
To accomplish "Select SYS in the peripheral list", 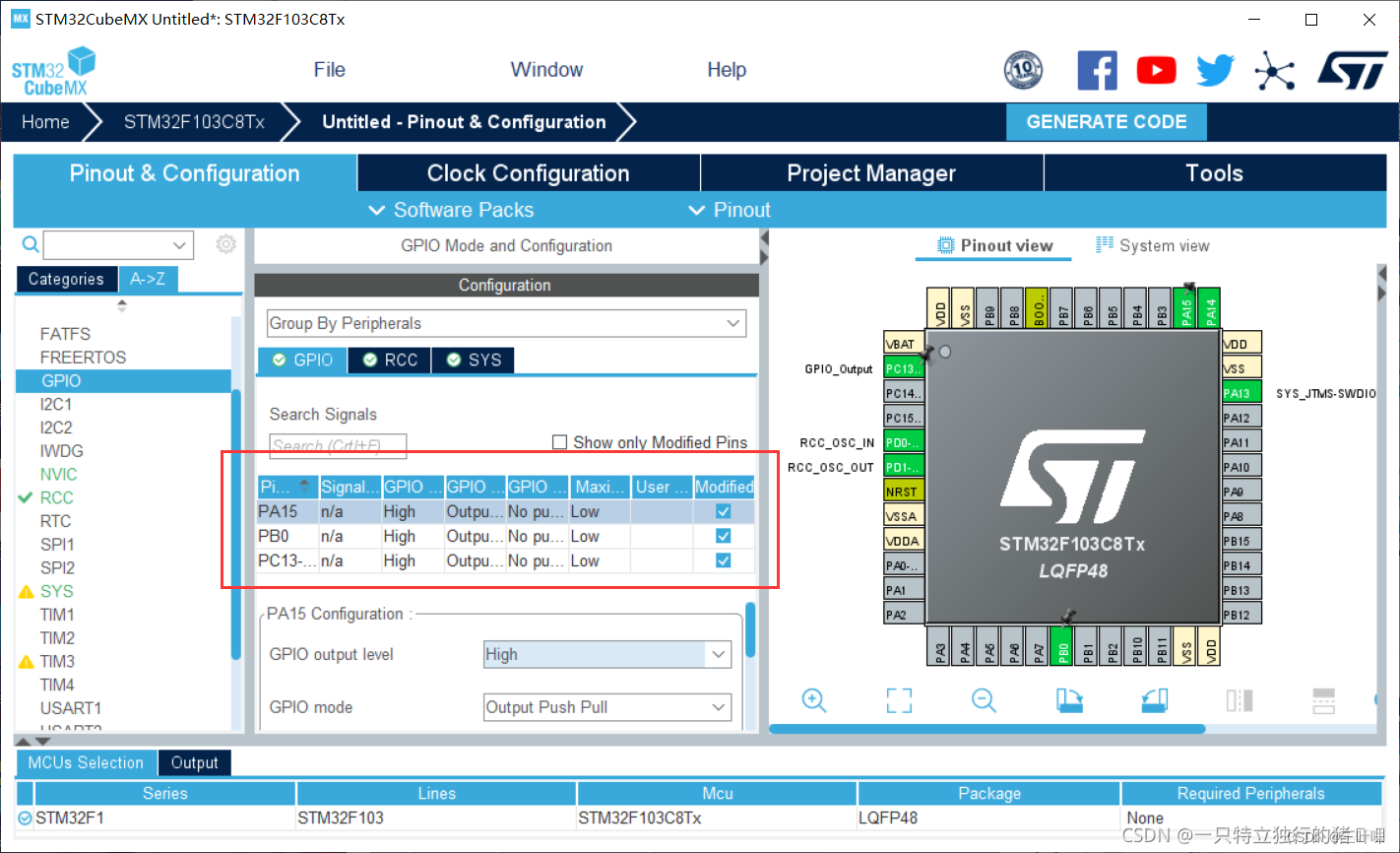I will coord(56,591).
